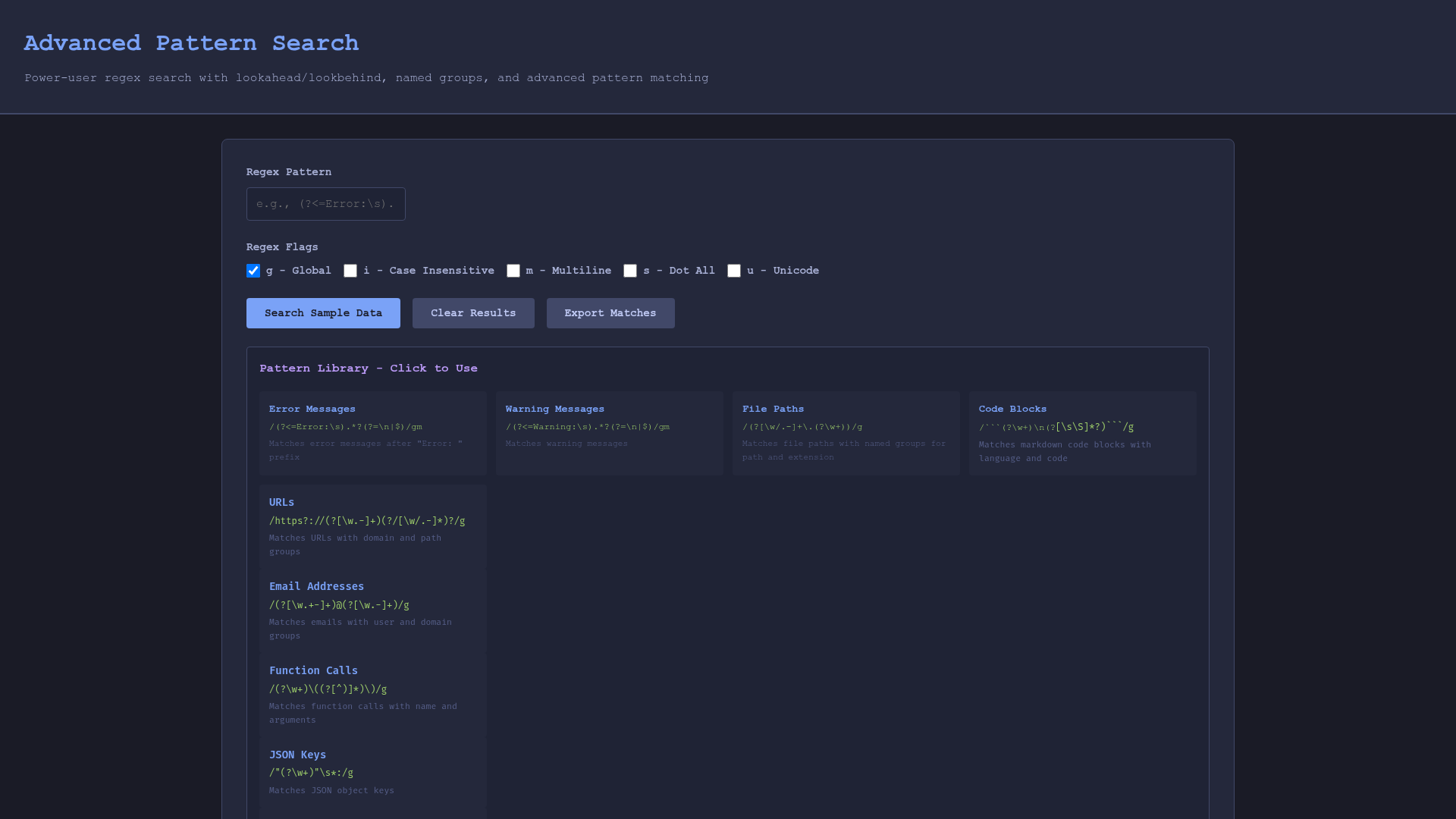Image resolution: width=1456 pixels, height=819 pixels.
Task: Check the s - Dot All flag
Action: [630, 271]
